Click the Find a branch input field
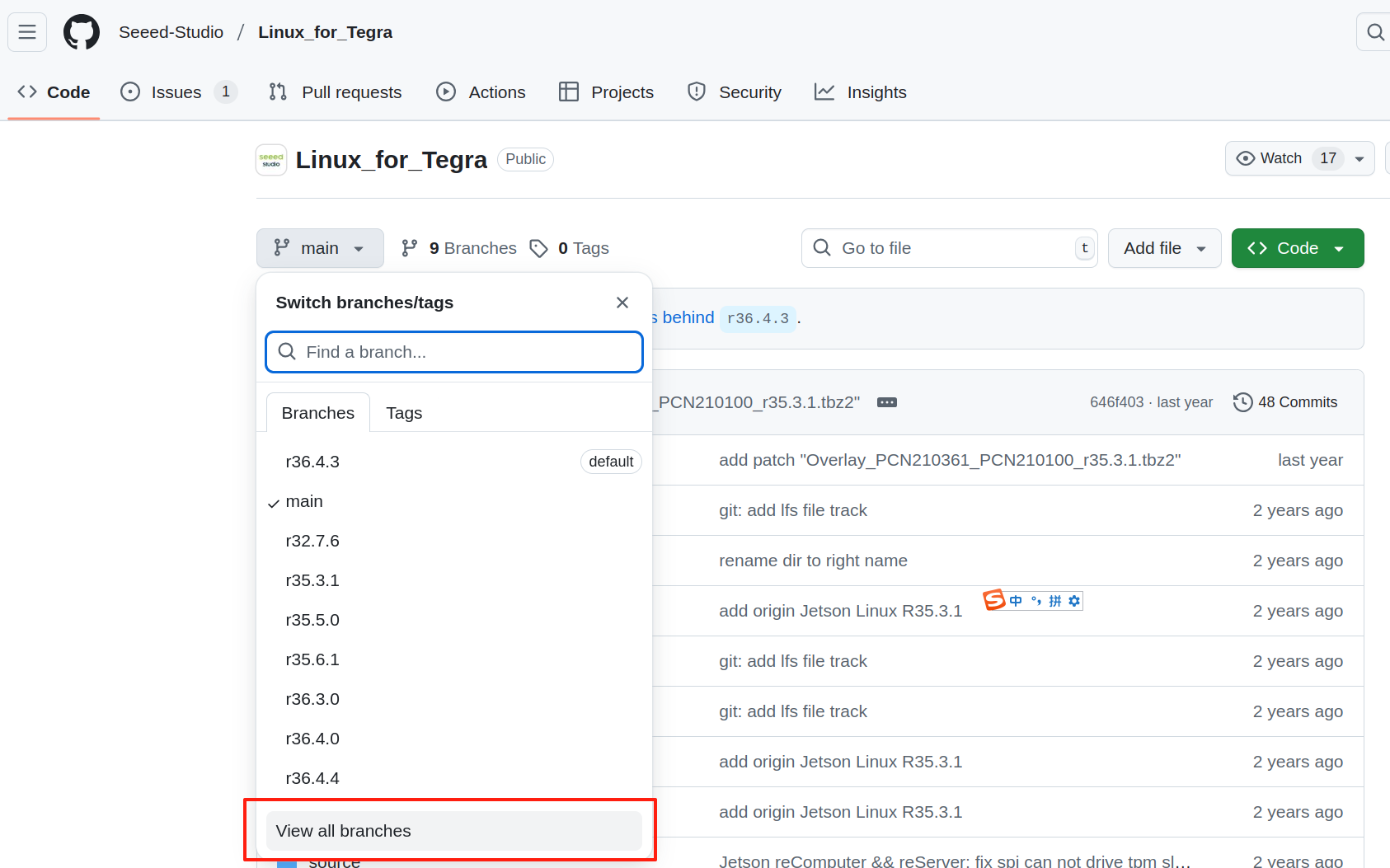Screen dimensions: 1390x868 (x=454, y=352)
